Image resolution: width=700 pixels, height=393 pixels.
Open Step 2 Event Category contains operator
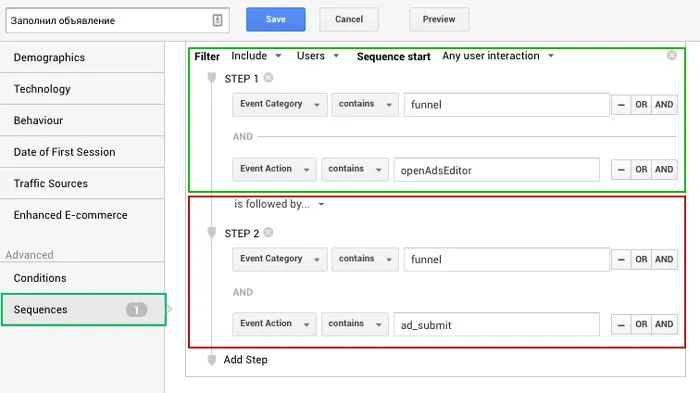(365, 259)
